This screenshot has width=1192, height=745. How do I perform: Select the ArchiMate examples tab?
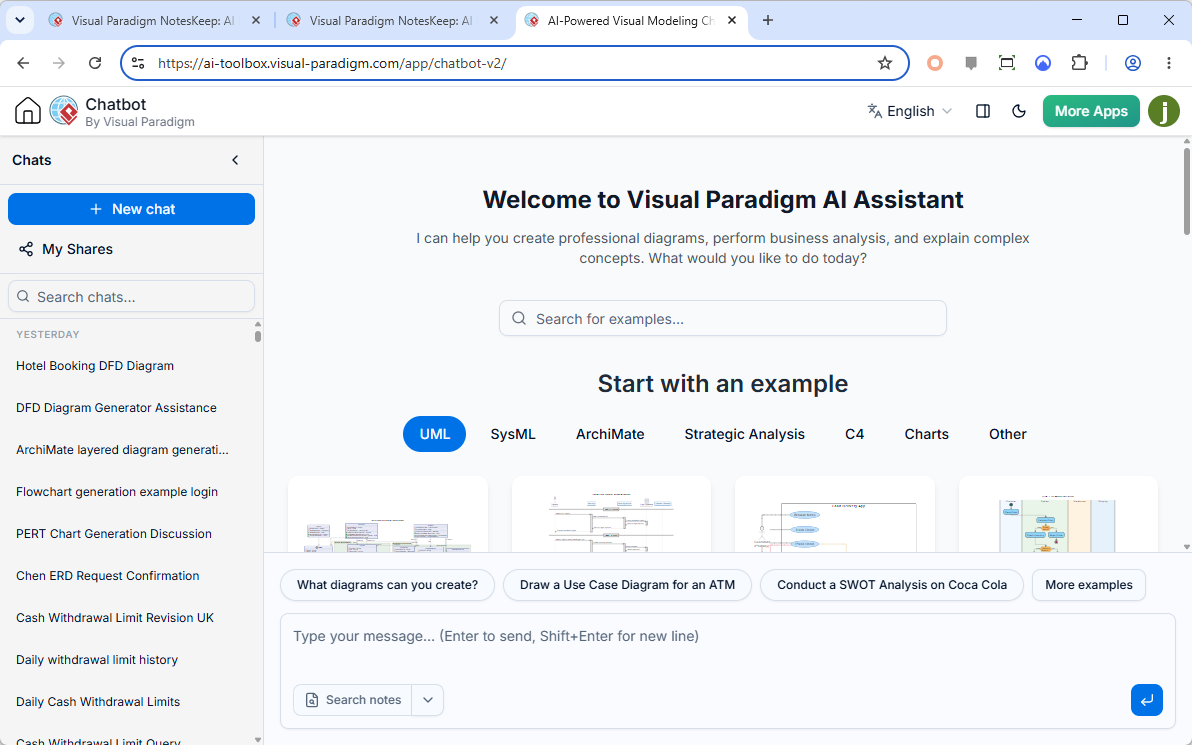click(610, 434)
